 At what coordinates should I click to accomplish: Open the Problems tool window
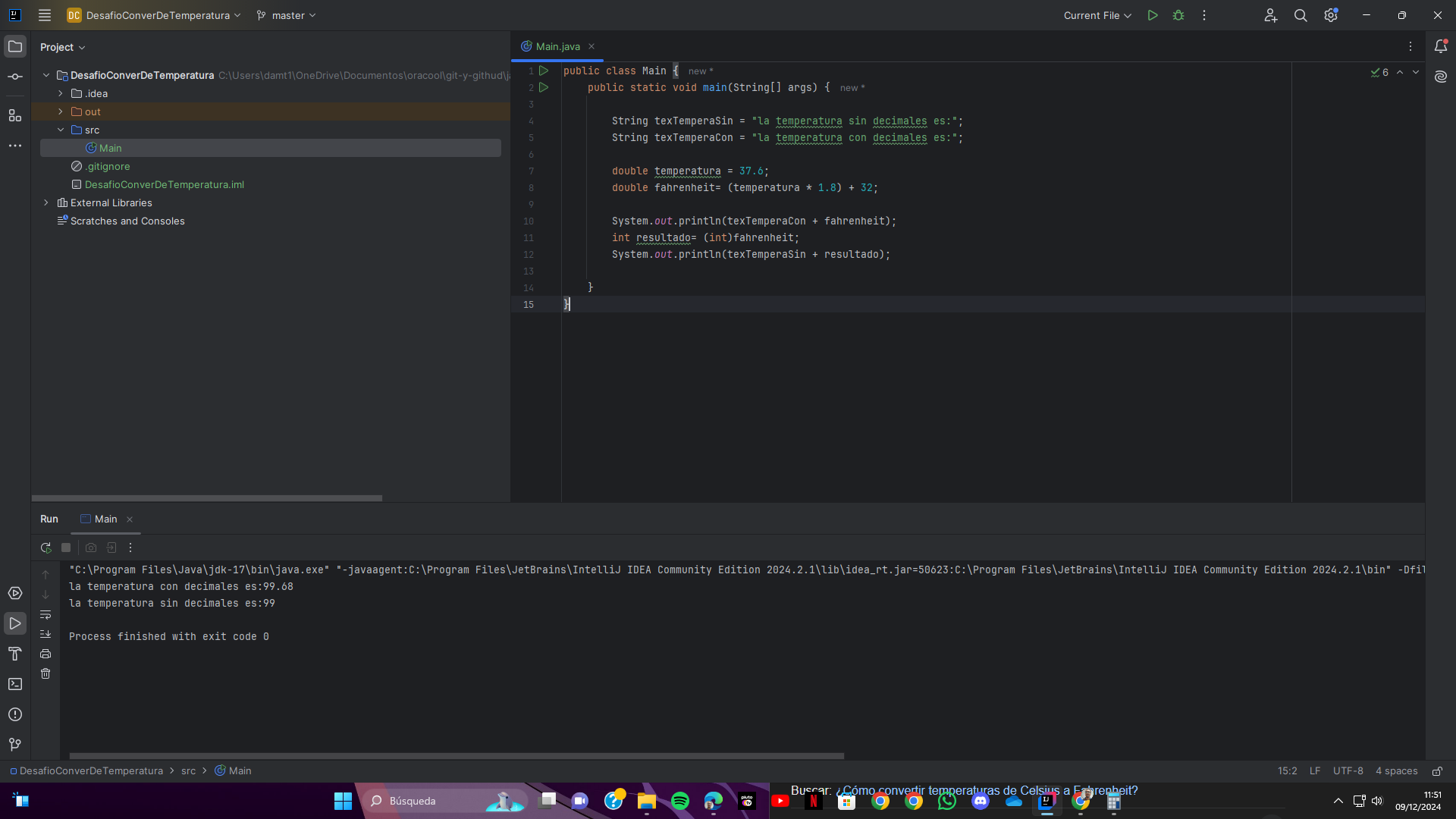(x=15, y=714)
